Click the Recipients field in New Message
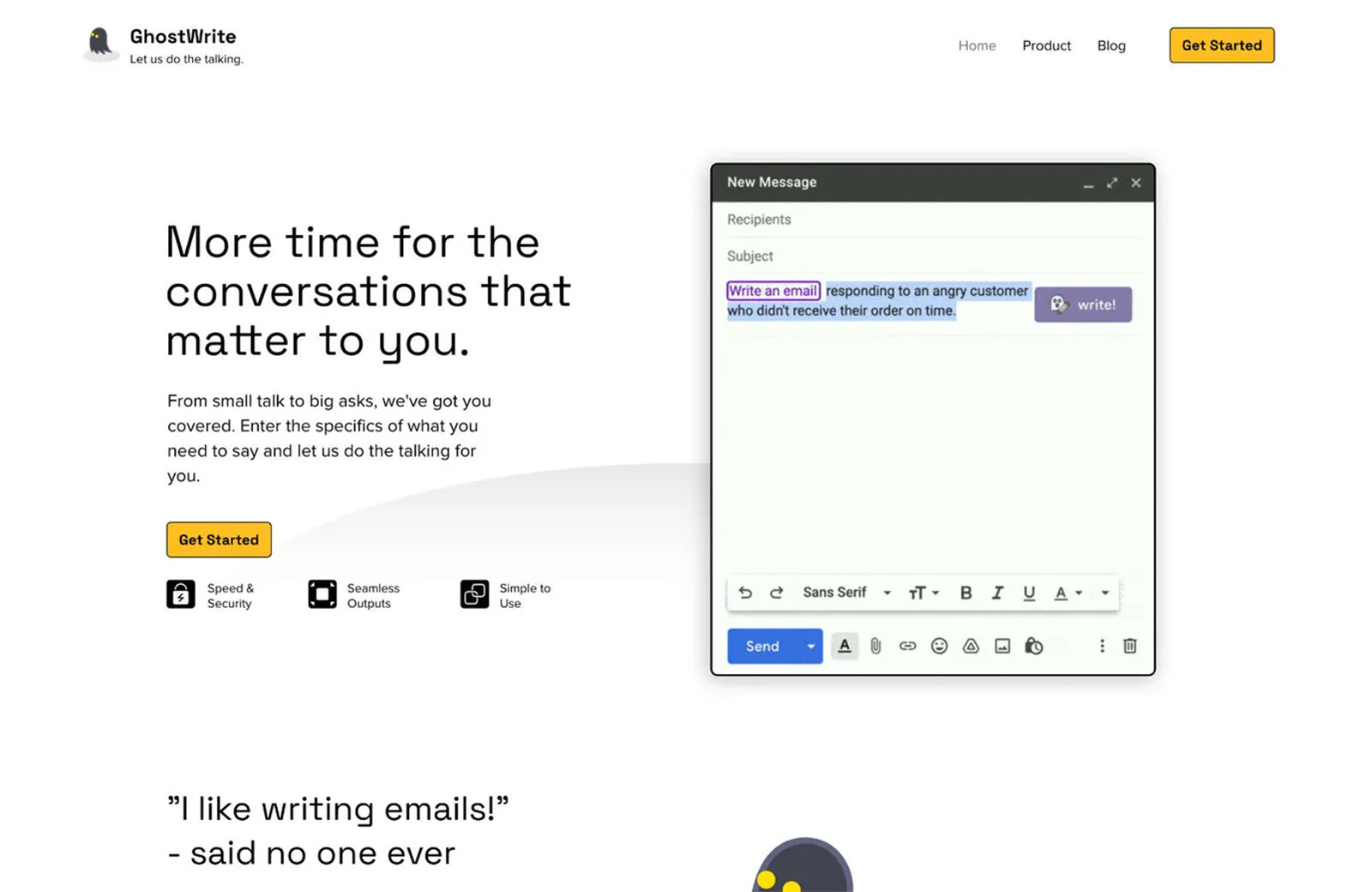1372x892 pixels. (933, 220)
